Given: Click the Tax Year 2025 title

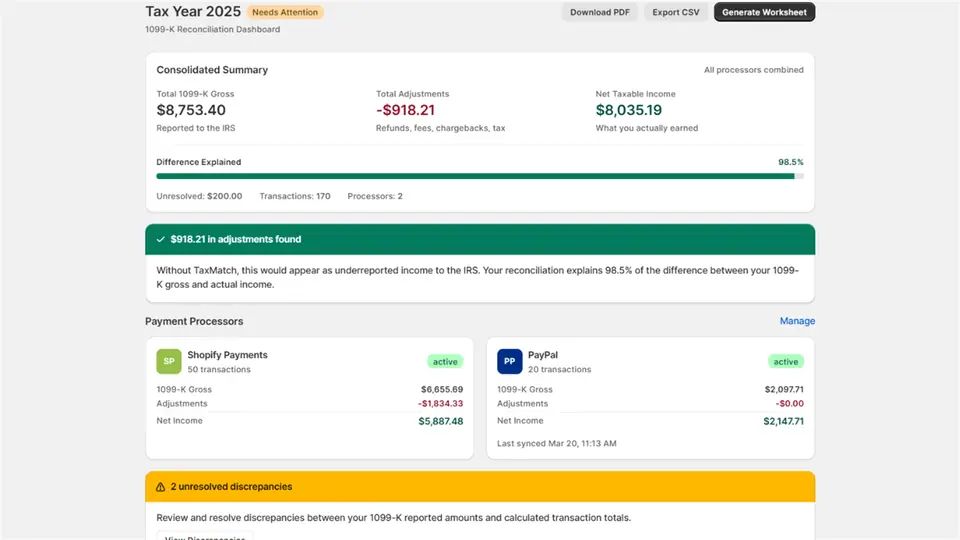Looking at the screenshot, I should 193,12.
